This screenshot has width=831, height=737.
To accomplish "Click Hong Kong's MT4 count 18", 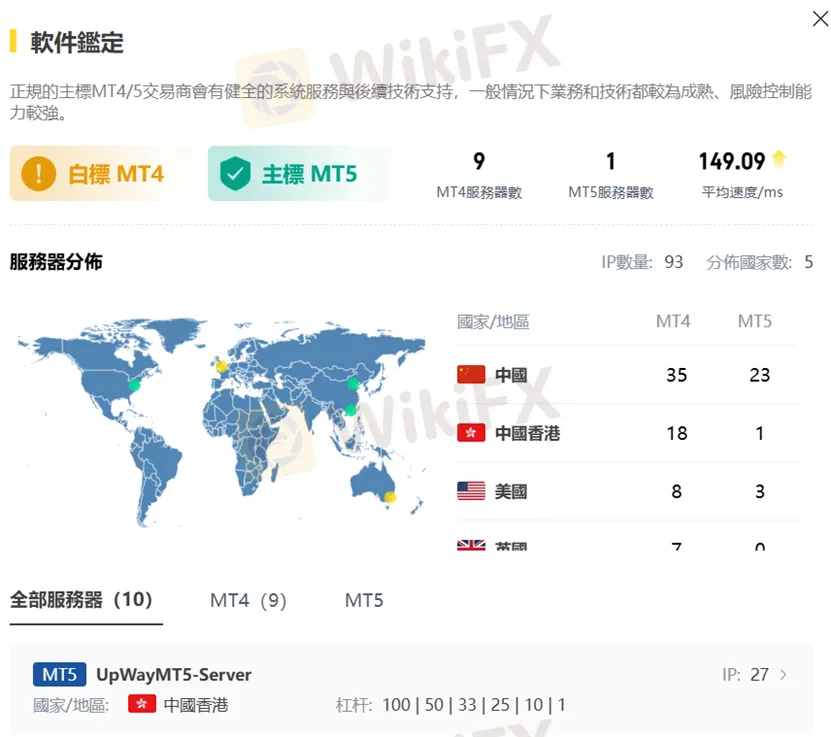I will [677, 433].
